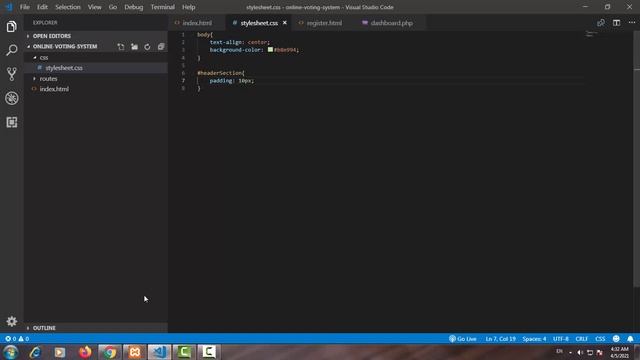640x360 pixels.
Task: Click the open changes editor icon
Action: tap(601, 23)
